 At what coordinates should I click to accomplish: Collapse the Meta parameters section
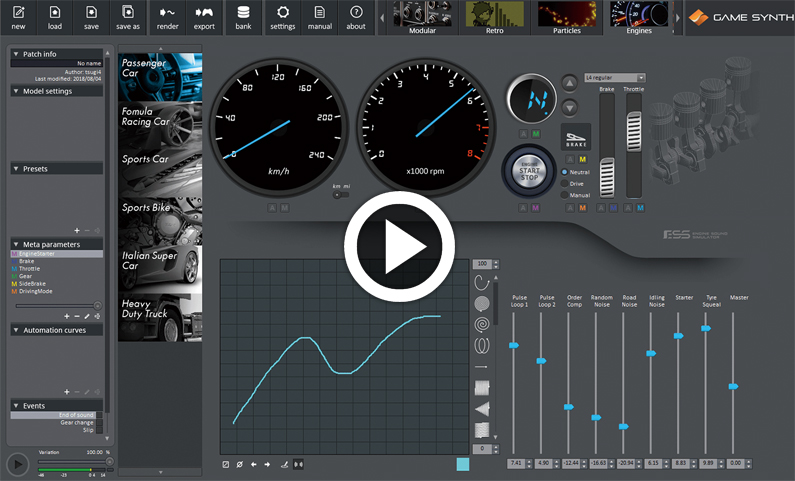click(16, 244)
